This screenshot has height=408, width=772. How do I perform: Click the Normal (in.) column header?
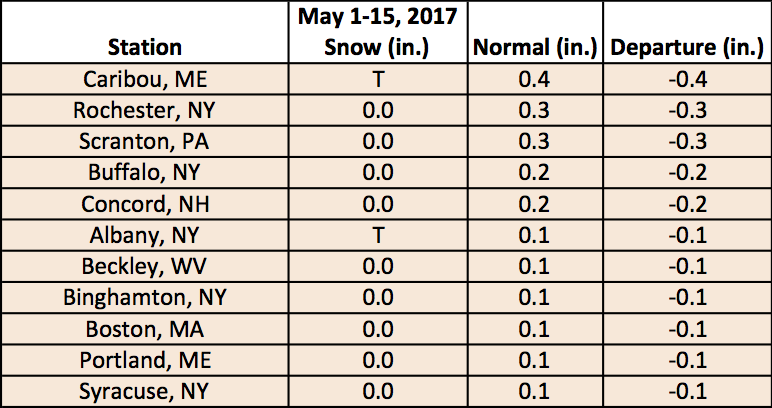534,47
